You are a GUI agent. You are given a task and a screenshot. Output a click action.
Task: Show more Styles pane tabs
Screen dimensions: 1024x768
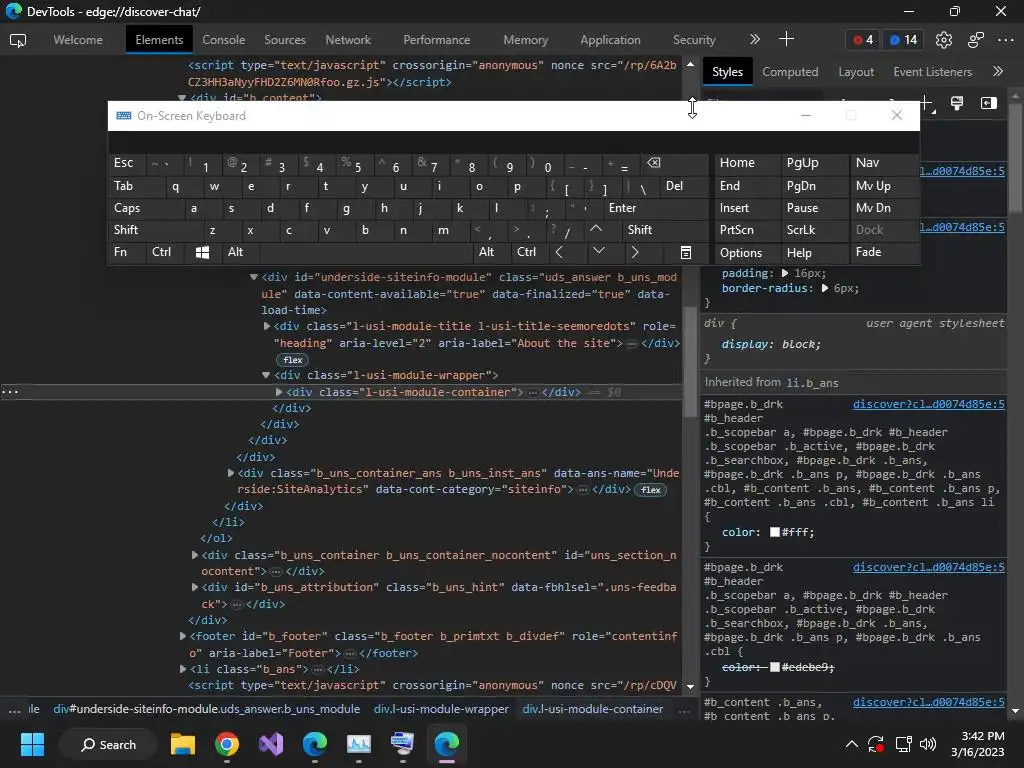tap(998, 71)
